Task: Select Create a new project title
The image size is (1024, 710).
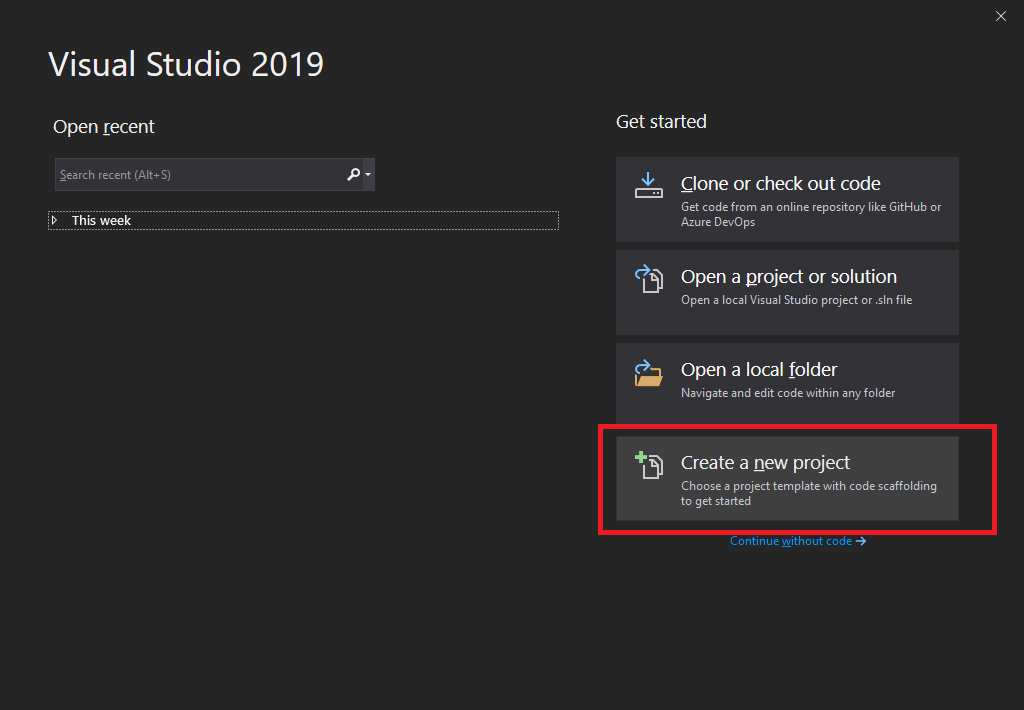Action: pos(765,462)
